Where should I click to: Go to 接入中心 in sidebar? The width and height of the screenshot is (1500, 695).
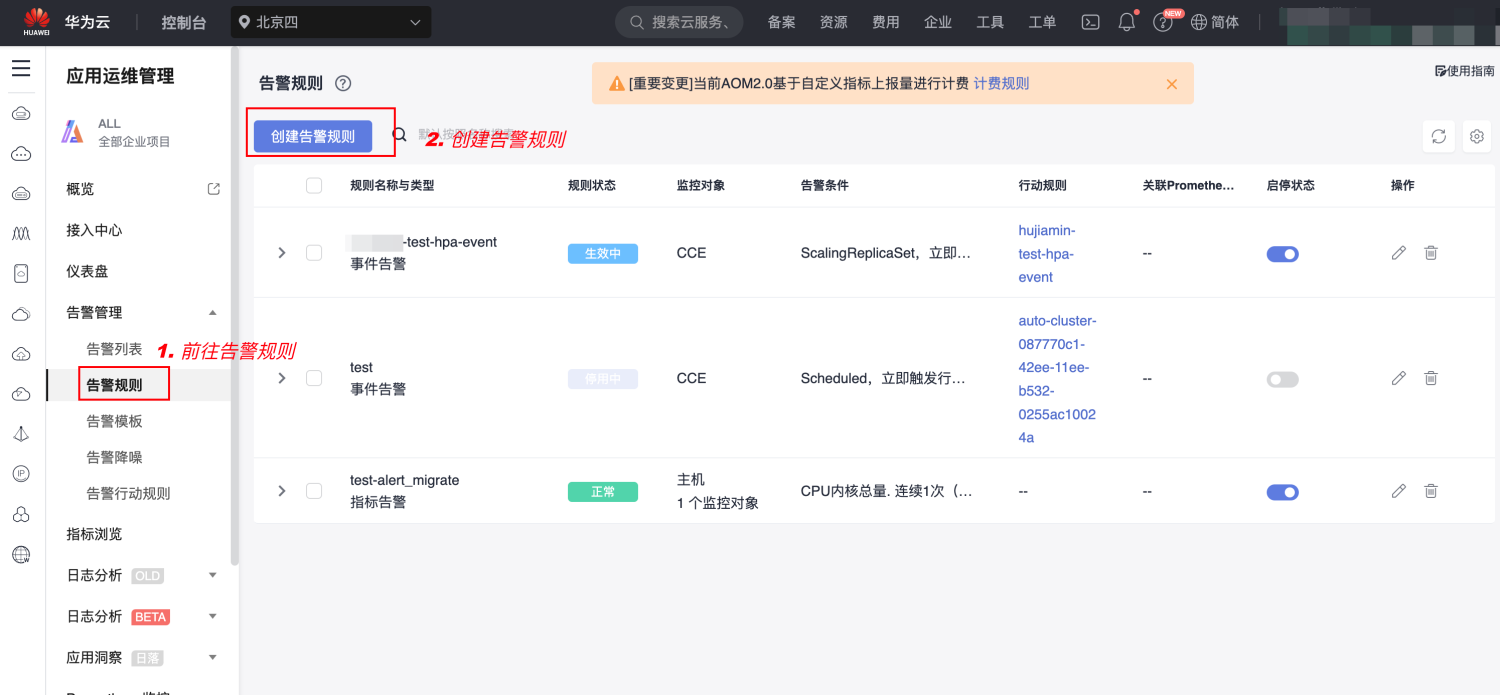pos(94,230)
